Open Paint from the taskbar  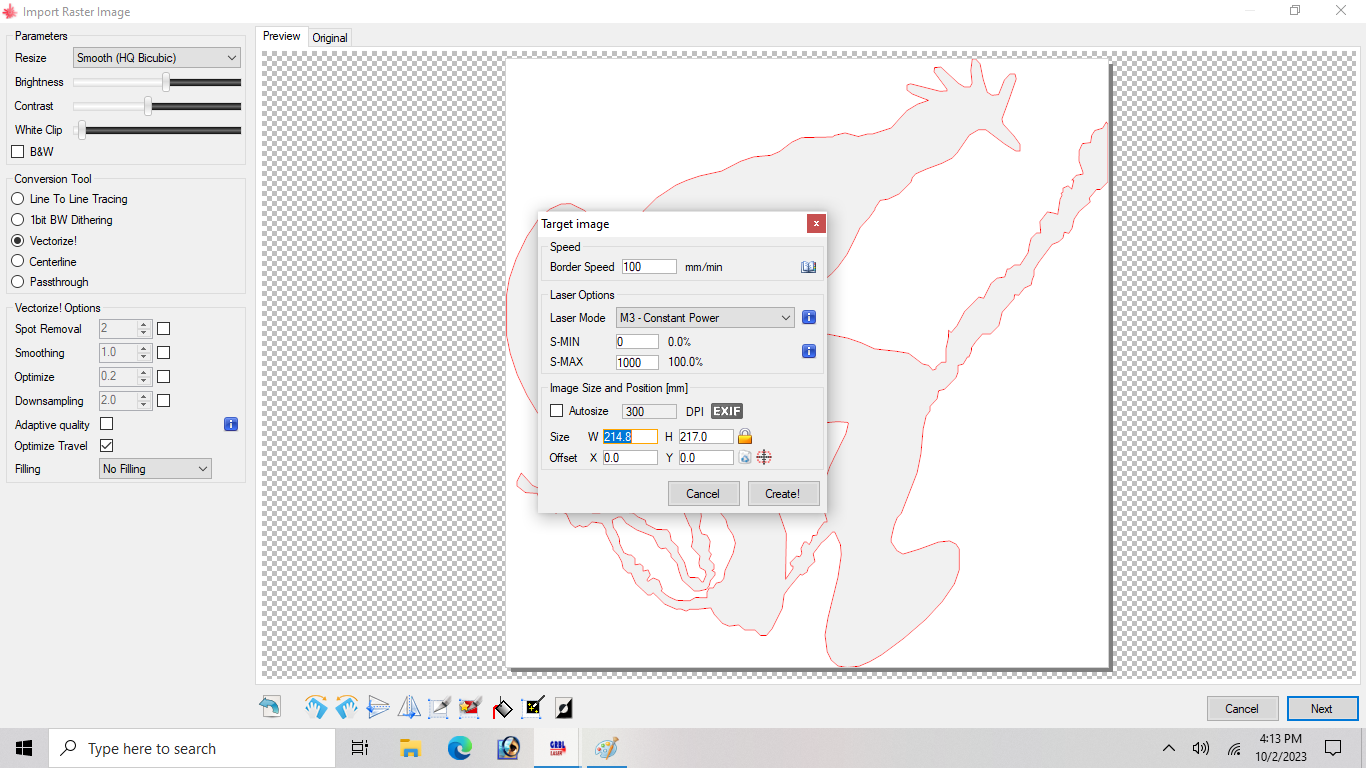[x=606, y=748]
